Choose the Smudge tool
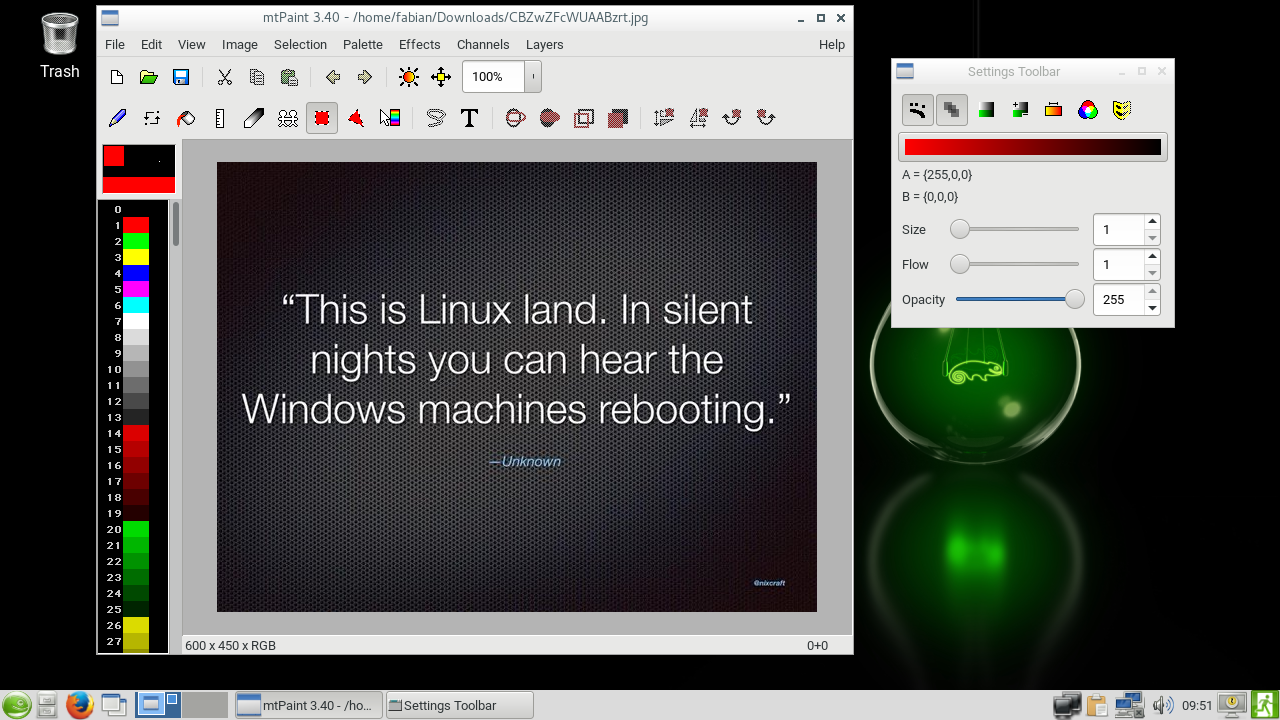This screenshot has height=720, width=1280. coord(254,118)
